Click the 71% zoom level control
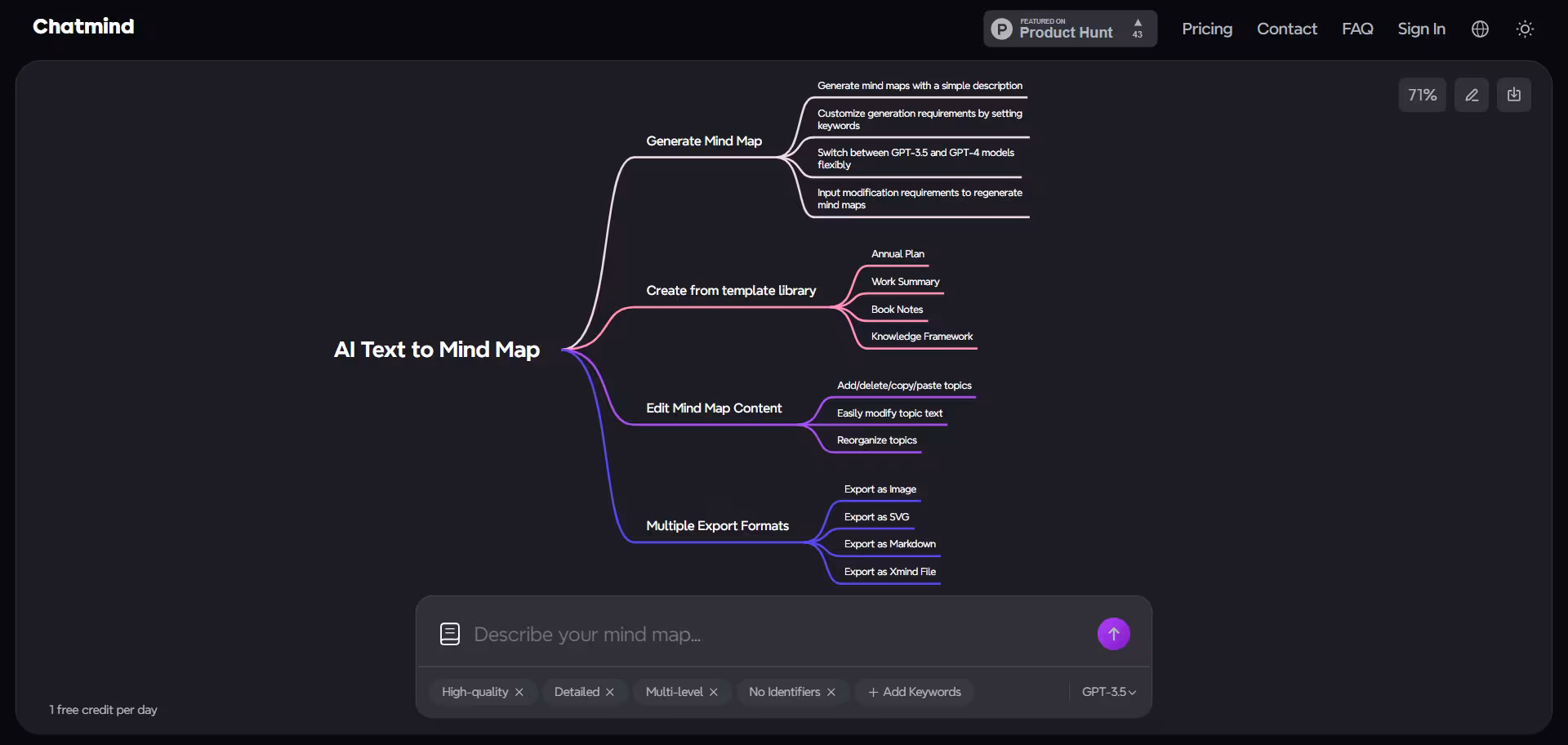The image size is (1568, 745). (1422, 96)
